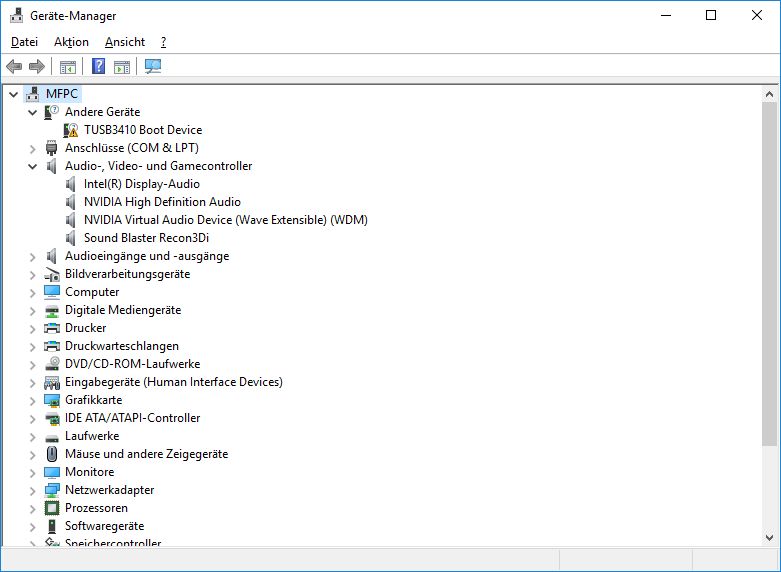Expand the Monitore category

click(x=32, y=472)
